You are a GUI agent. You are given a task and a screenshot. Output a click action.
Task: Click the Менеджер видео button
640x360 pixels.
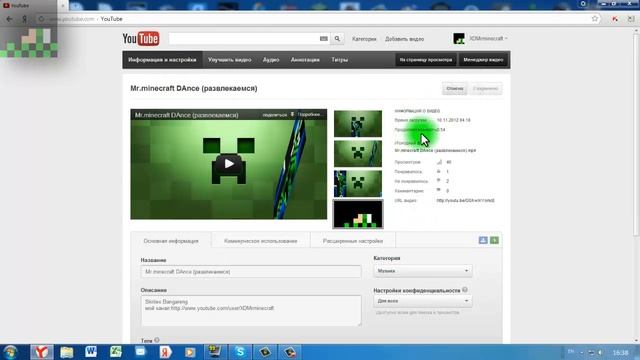point(483,60)
